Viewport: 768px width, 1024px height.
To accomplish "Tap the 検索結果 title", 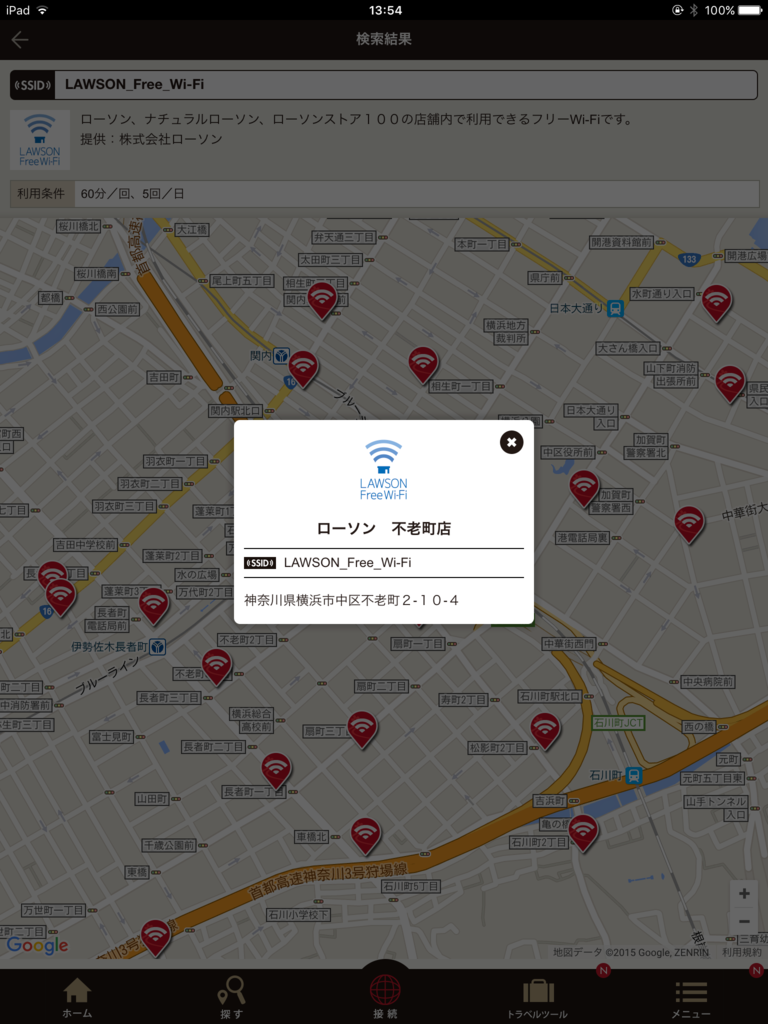I will click(x=384, y=39).
